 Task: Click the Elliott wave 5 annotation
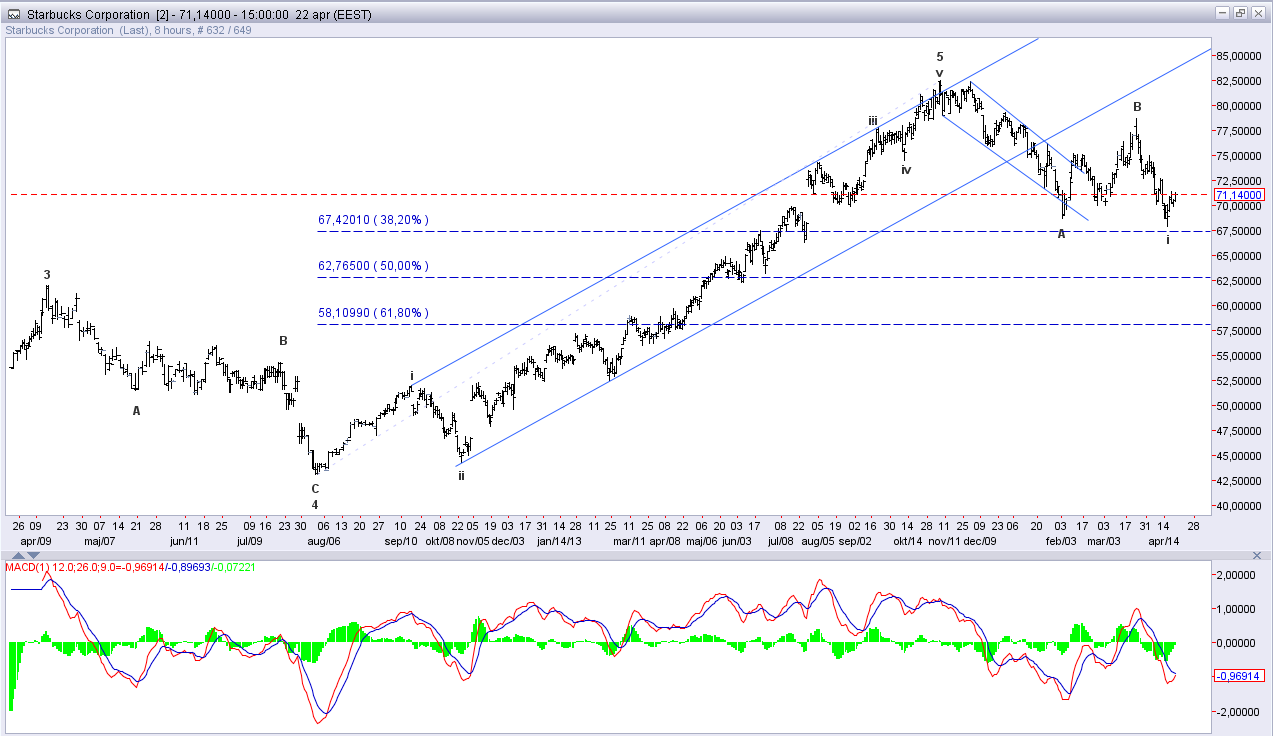939,57
